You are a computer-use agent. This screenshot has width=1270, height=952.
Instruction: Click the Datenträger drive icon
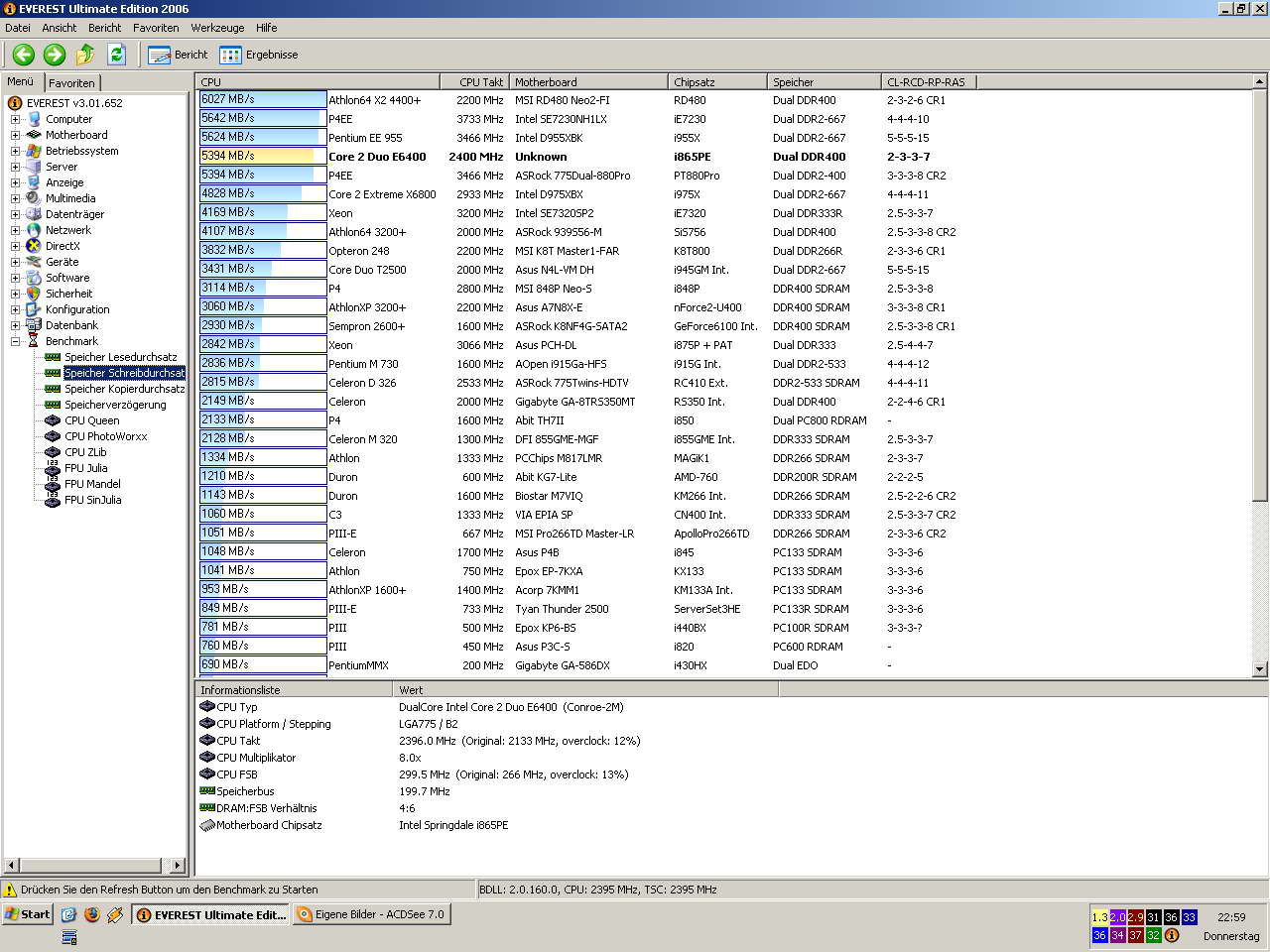[x=34, y=214]
